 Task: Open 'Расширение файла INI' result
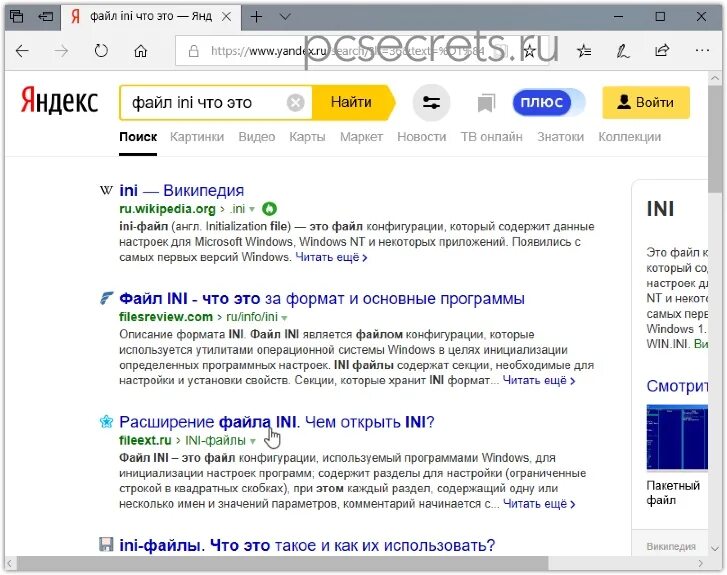click(276, 422)
